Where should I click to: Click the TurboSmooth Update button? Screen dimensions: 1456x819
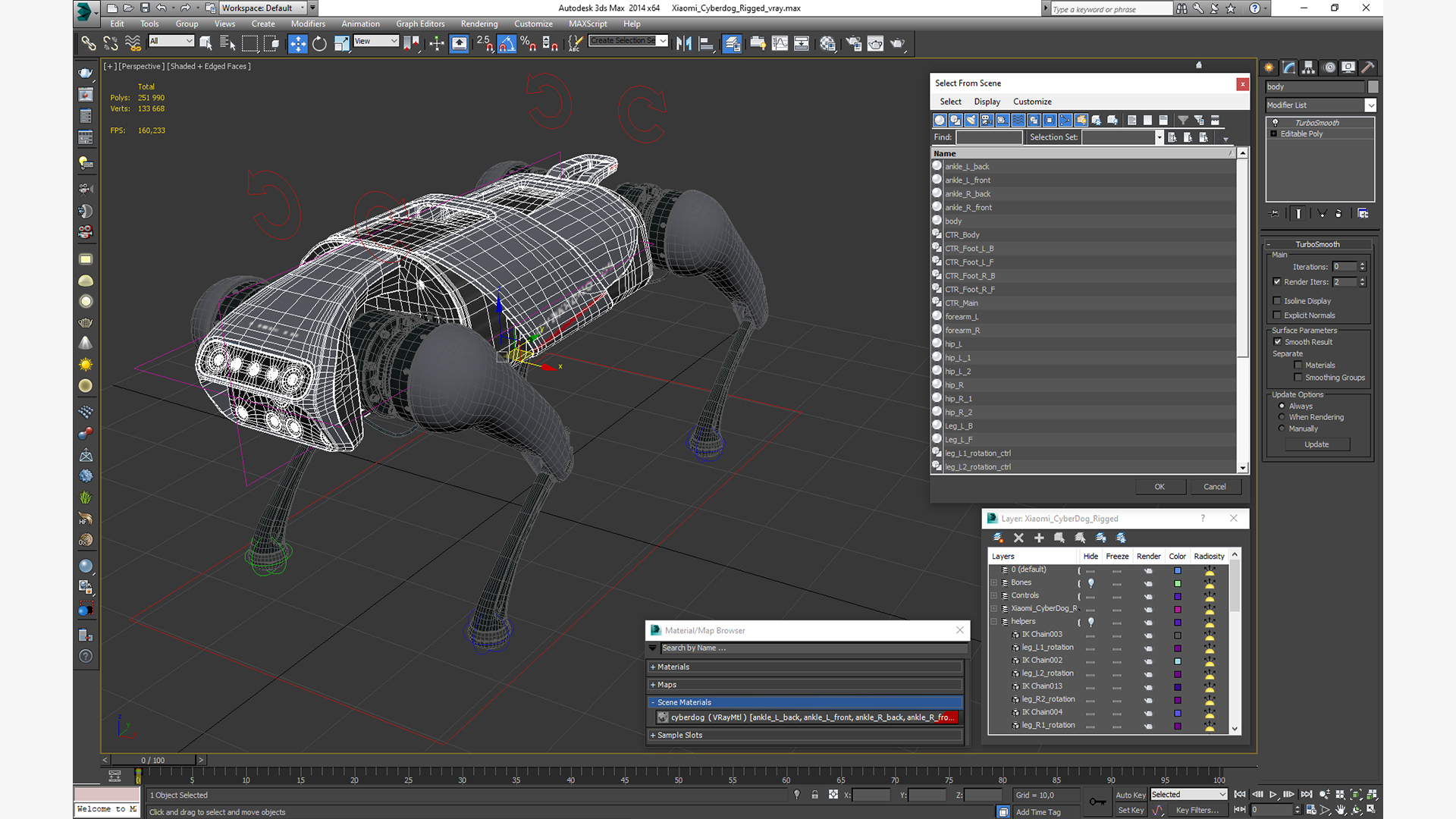[1316, 444]
